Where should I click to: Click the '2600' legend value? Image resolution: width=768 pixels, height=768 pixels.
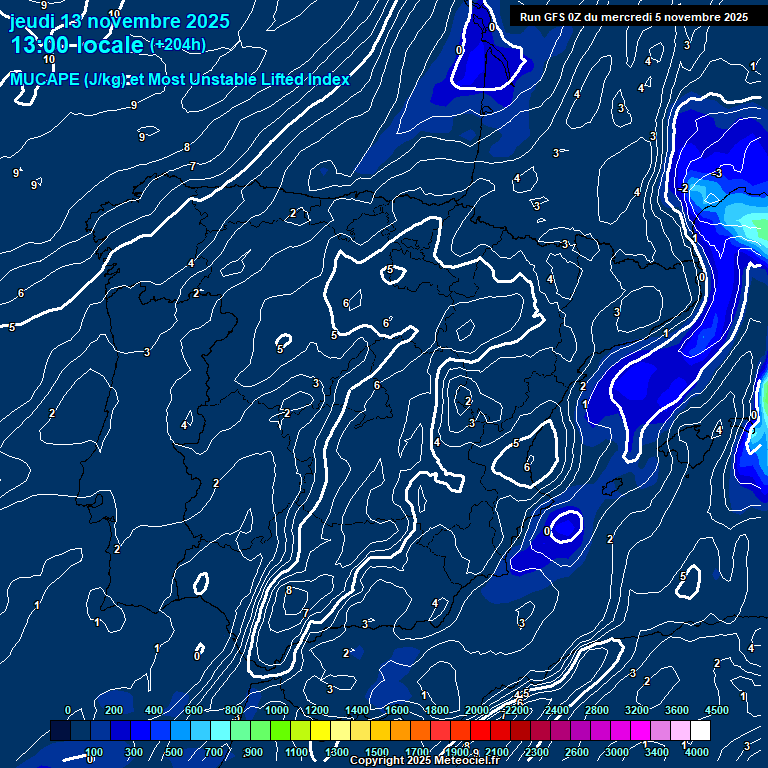click(577, 752)
